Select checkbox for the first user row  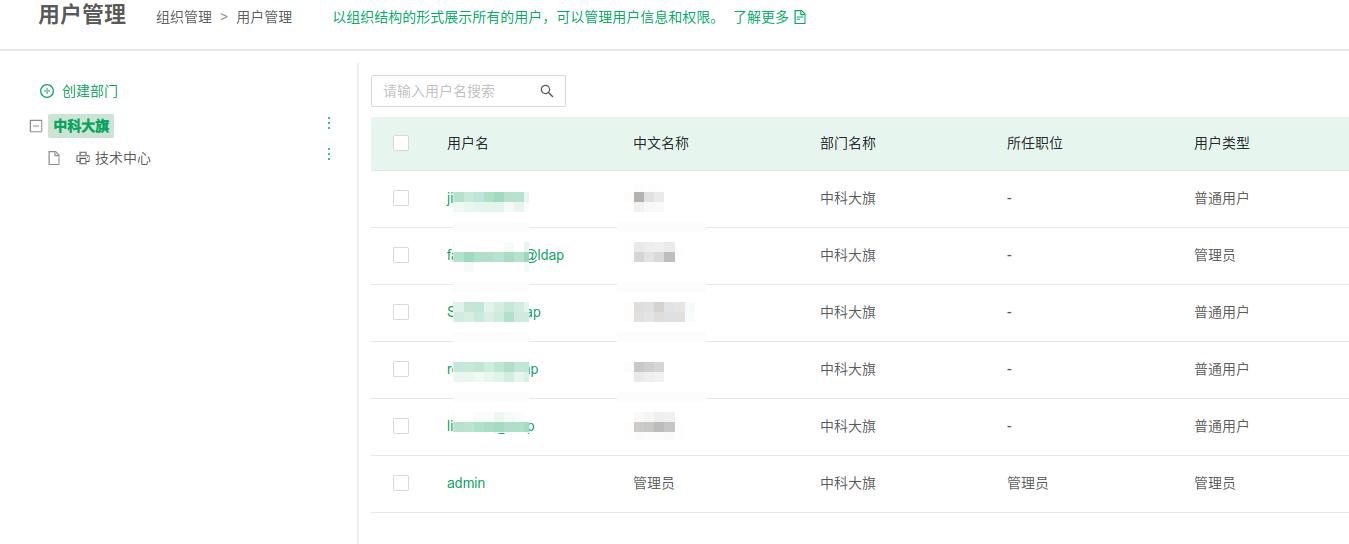click(401, 198)
